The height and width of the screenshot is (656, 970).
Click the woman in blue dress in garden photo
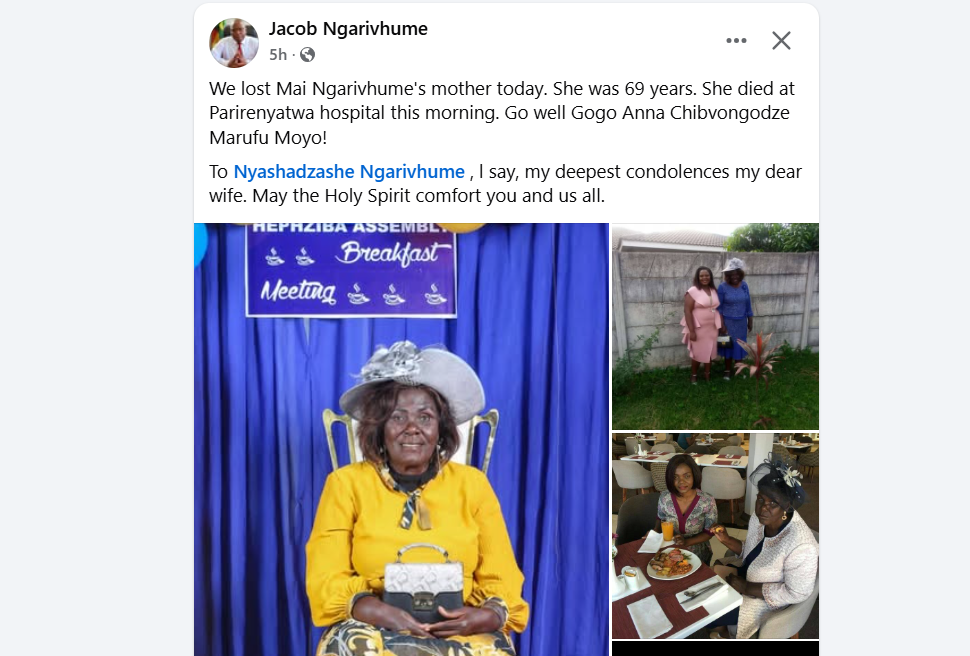[734, 317]
